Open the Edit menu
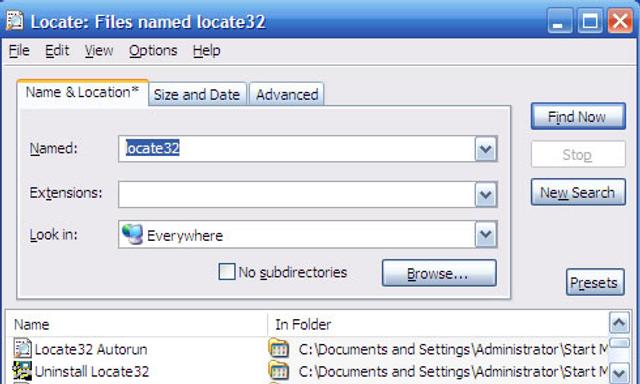 57,51
